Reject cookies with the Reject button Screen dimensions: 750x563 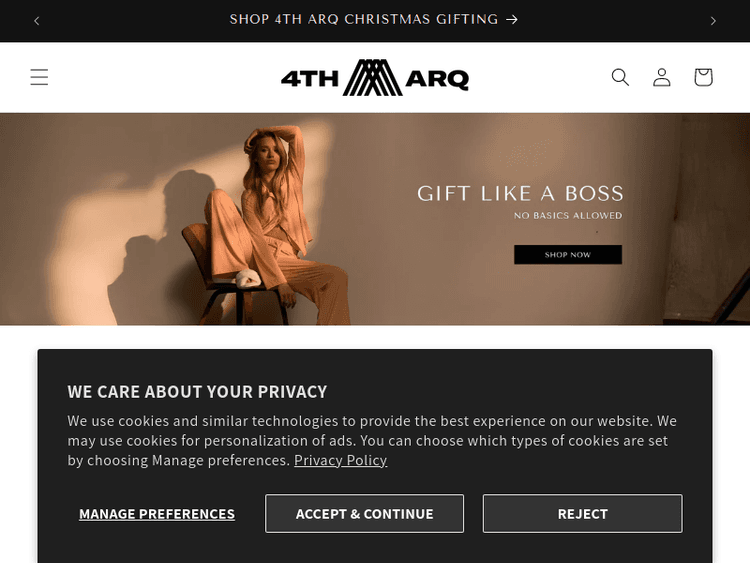click(583, 513)
